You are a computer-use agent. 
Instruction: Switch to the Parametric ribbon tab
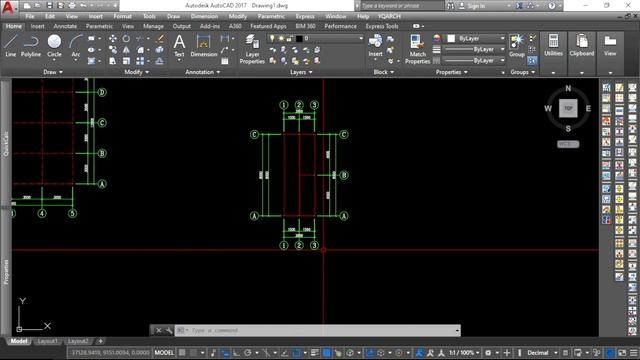point(99,26)
